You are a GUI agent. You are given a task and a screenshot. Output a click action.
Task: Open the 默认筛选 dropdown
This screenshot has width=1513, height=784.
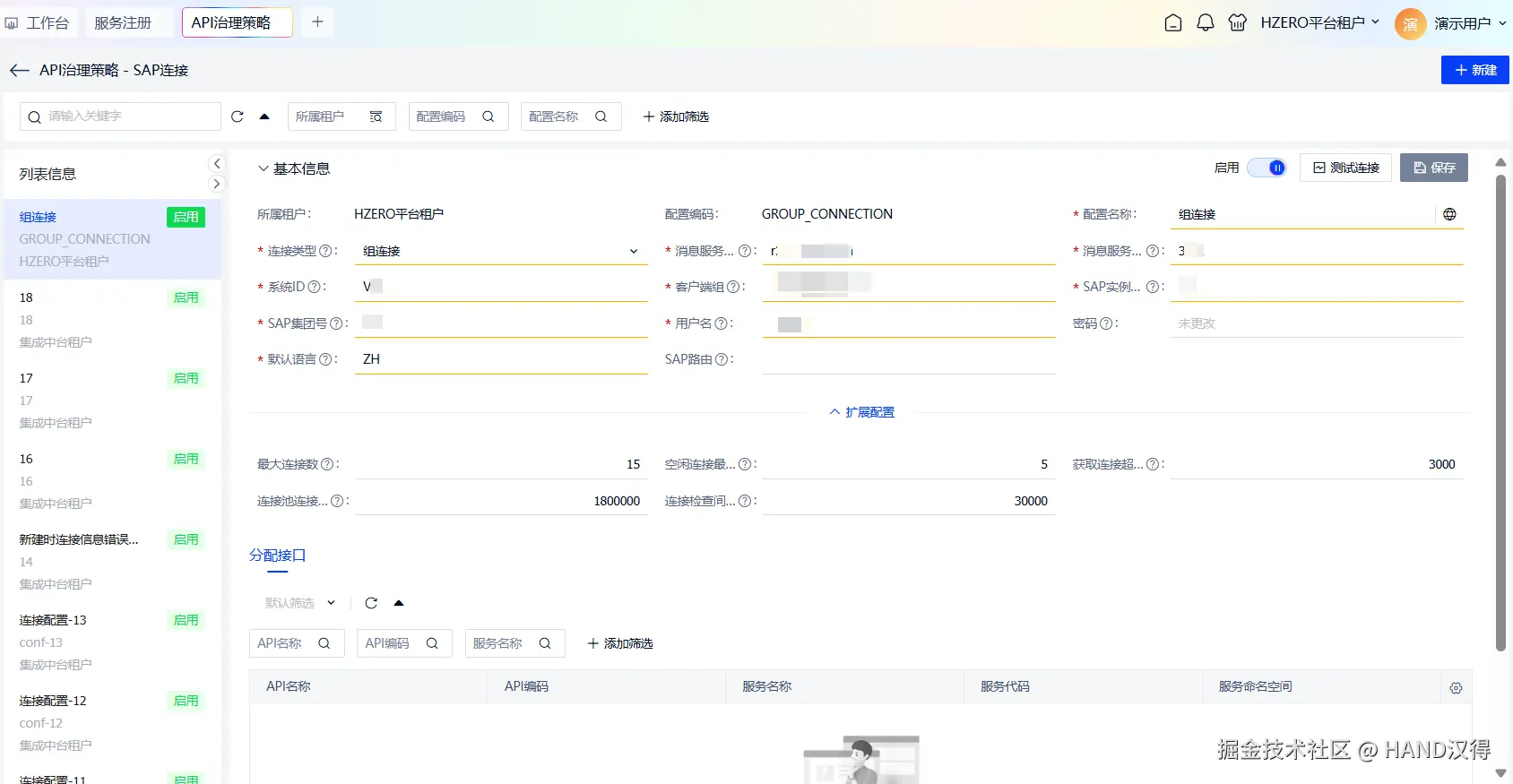pos(300,603)
